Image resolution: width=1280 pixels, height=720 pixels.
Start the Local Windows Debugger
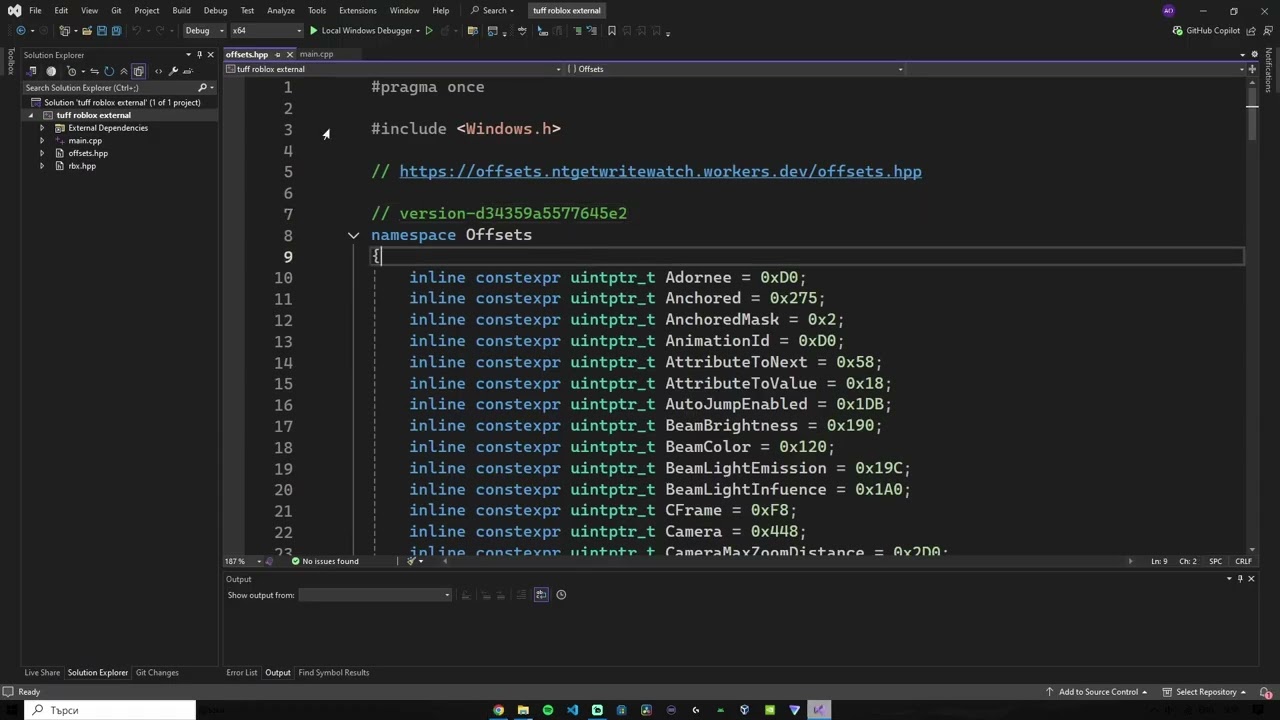pyautogui.click(x=360, y=30)
